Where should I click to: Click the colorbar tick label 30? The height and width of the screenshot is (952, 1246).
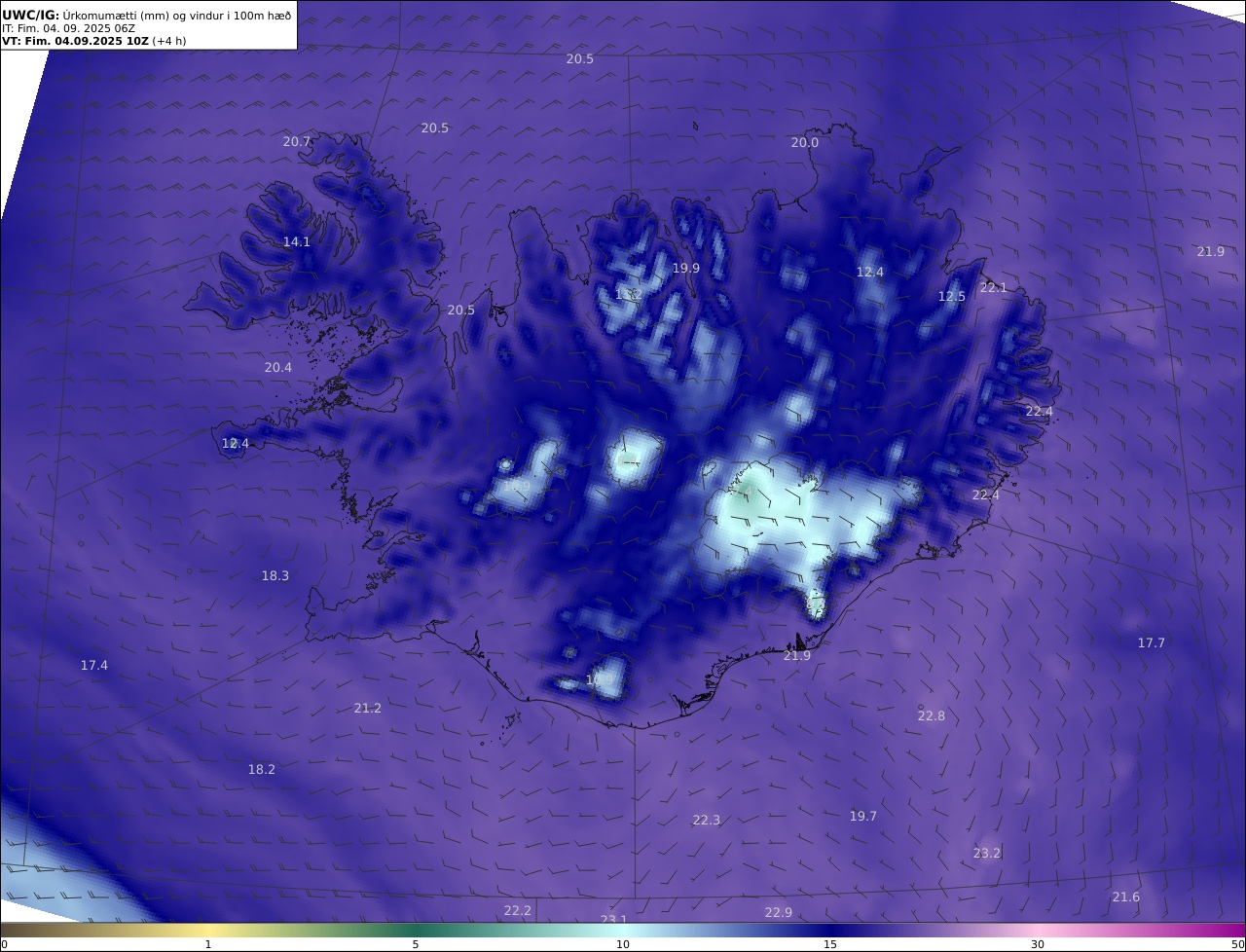pos(1038,944)
